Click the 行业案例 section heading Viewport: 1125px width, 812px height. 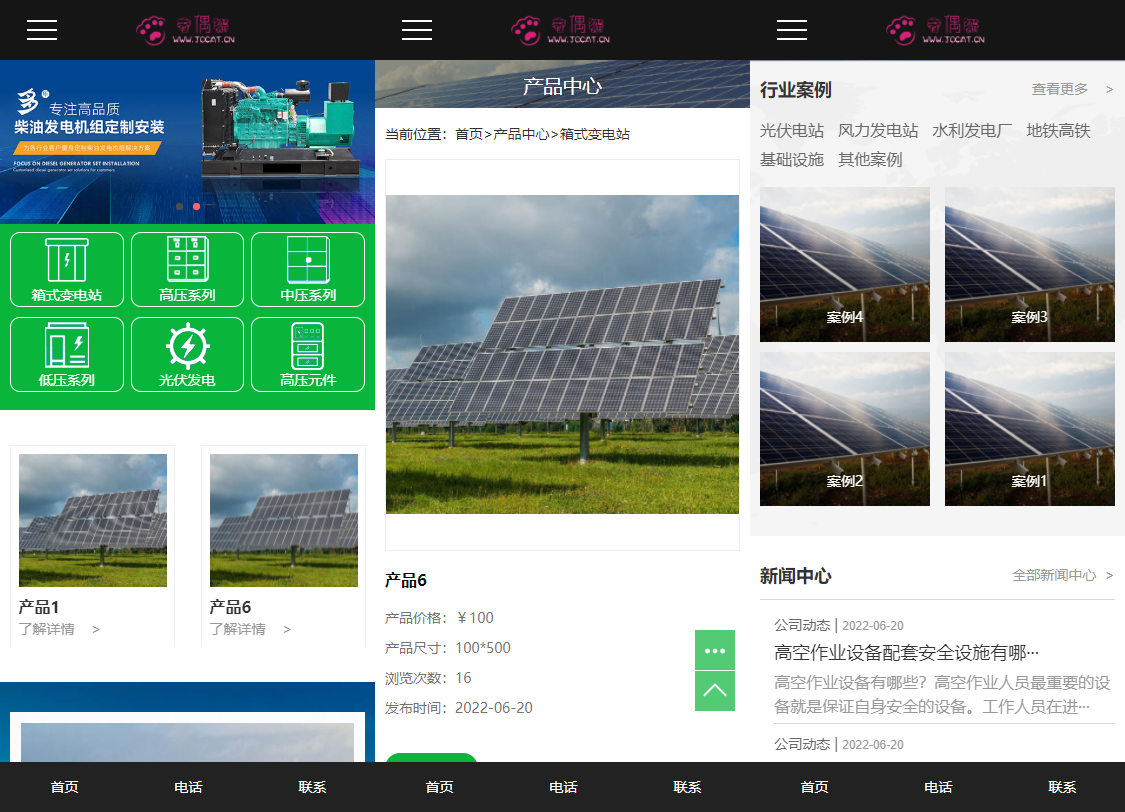[796, 90]
